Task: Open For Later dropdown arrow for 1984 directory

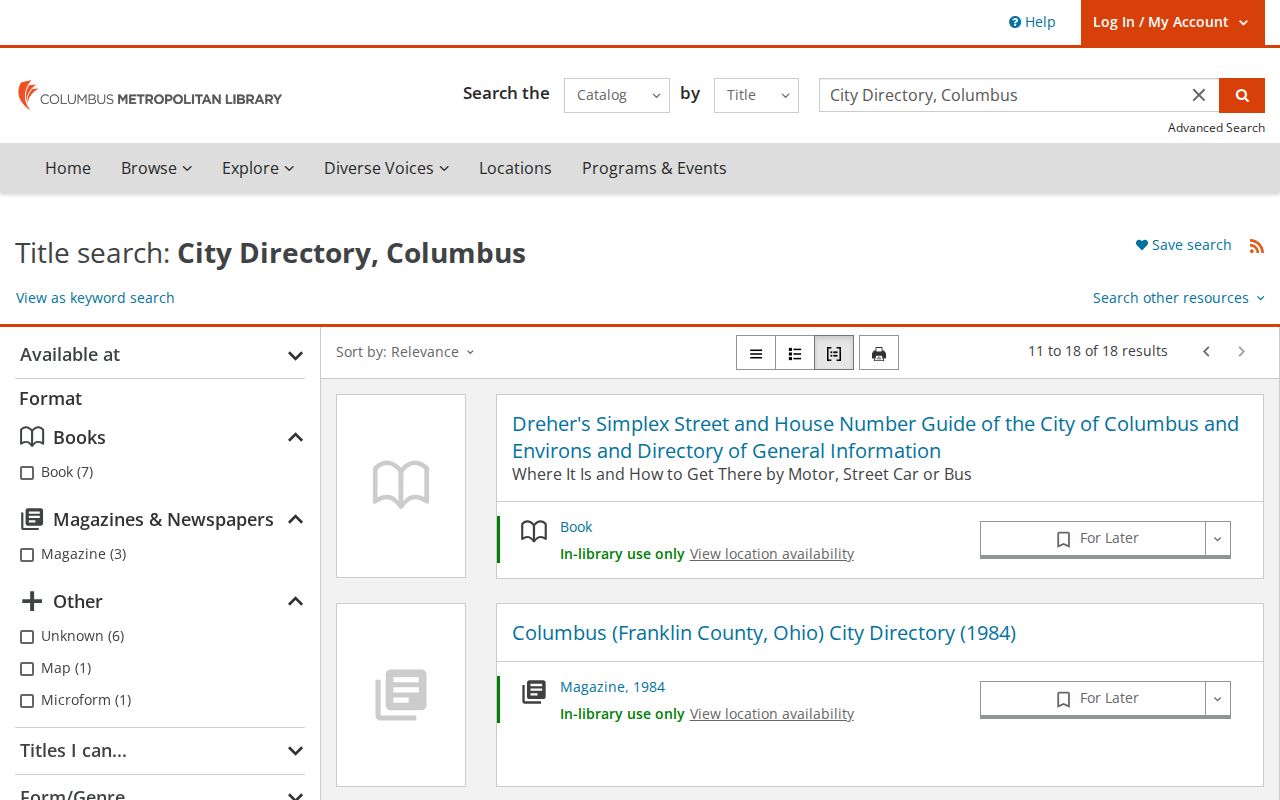Action: pyautogui.click(x=1217, y=699)
